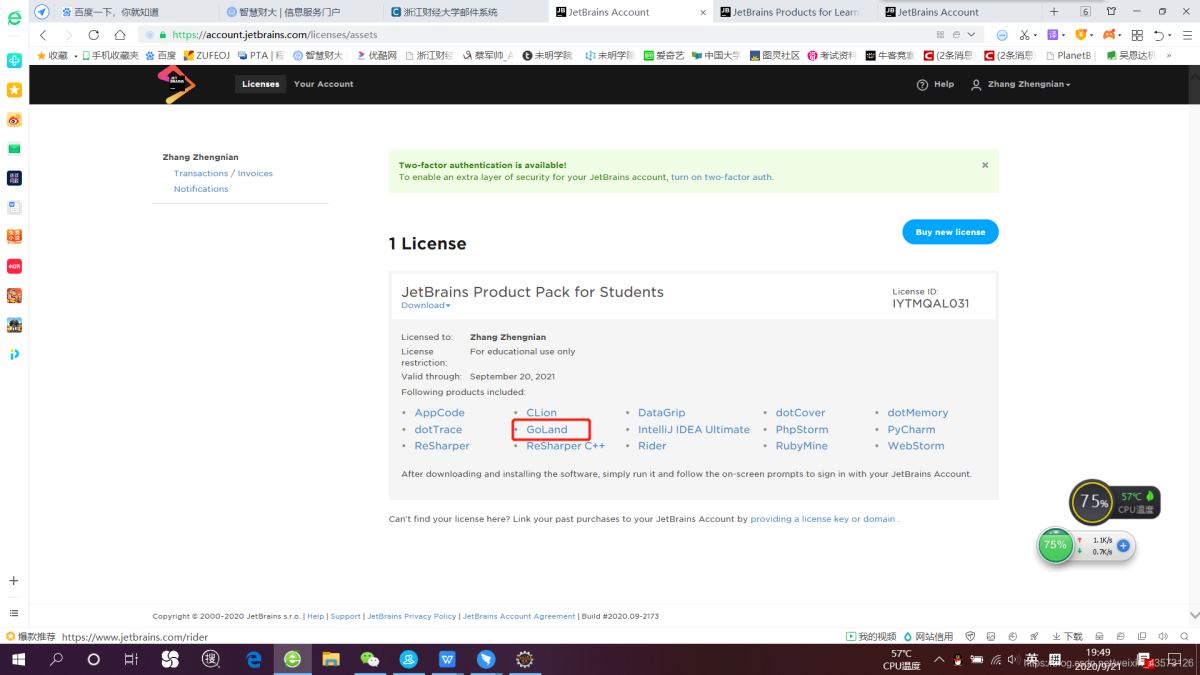Open the GoLand product link
The width and height of the screenshot is (1200, 675).
pyautogui.click(x=548, y=429)
